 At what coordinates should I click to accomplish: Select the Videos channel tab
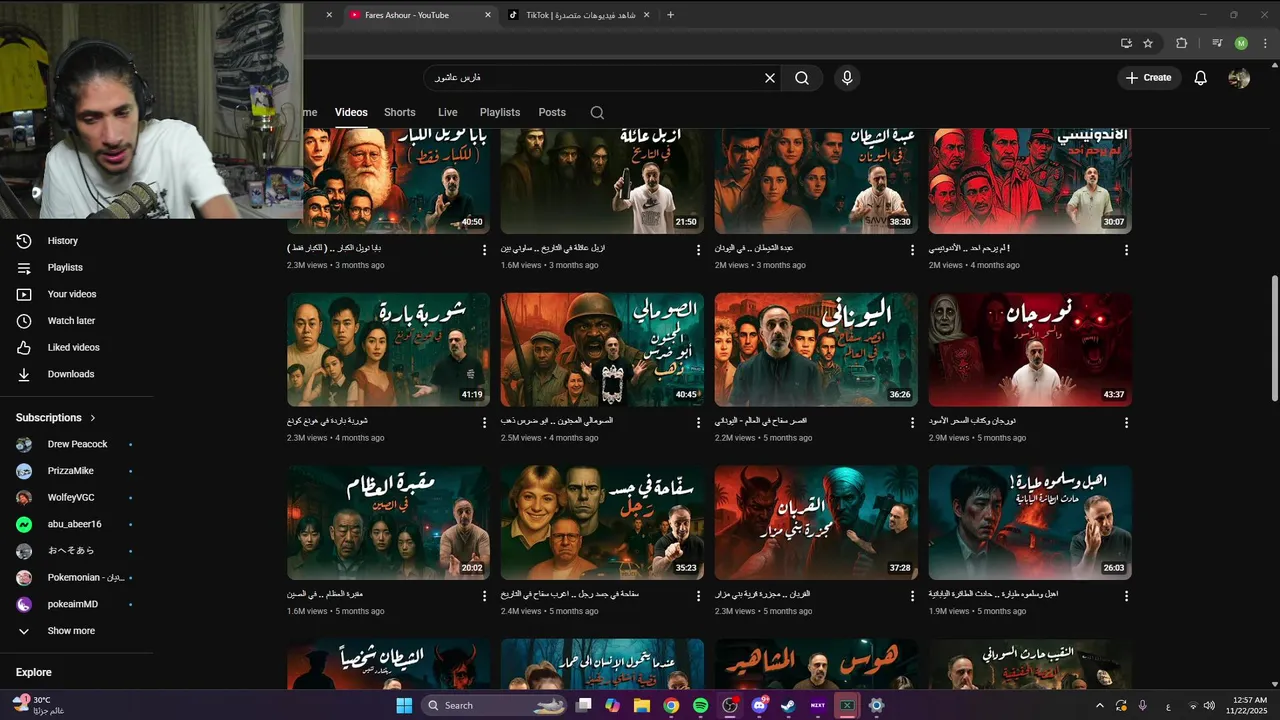pos(351,113)
